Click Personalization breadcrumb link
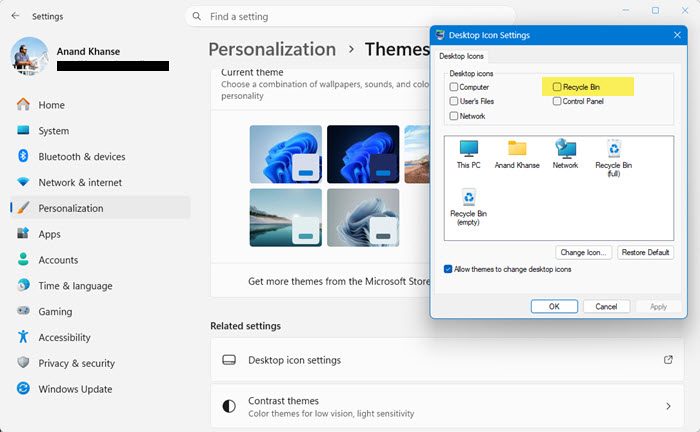Screen dimensions: 700x432 (x=272, y=49)
